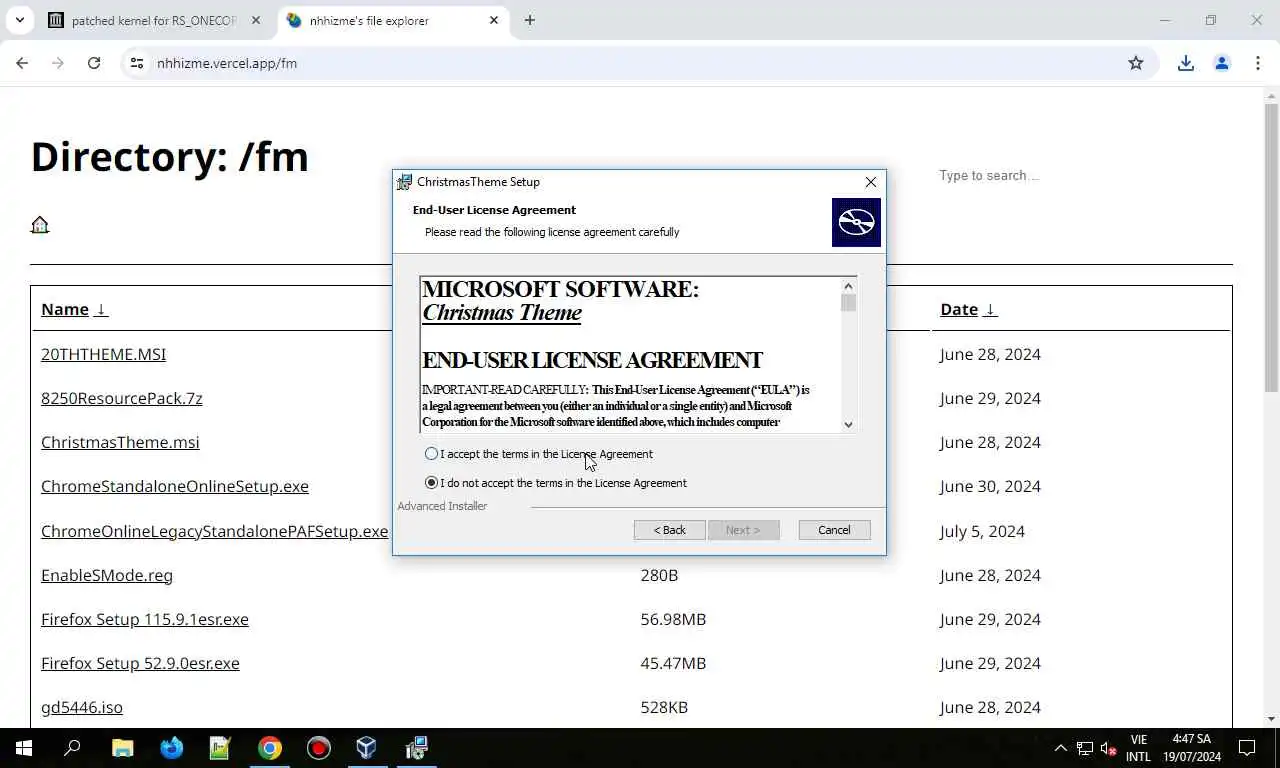Open File Explorer from the taskbar
Image resolution: width=1280 pixels, height=768 pixels.
pos(122,748)
